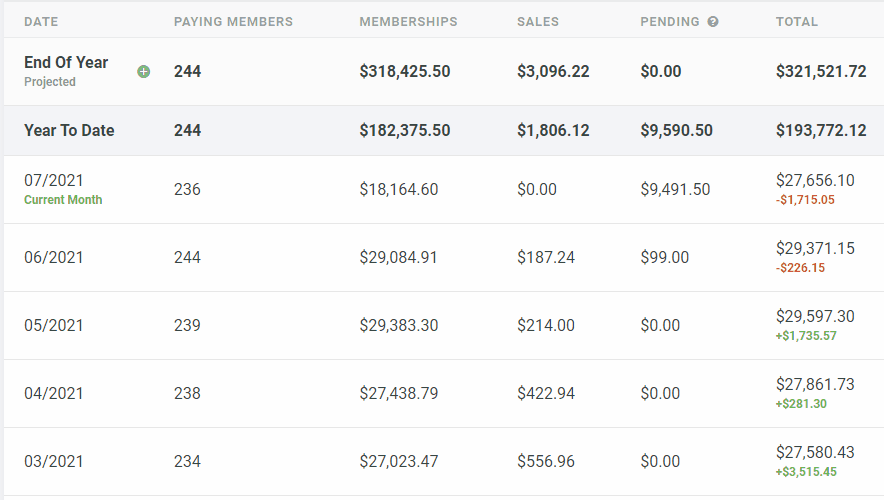Click the $321,521.72 projected total
Screen dimensions: 884x500
tap(821, 72)
